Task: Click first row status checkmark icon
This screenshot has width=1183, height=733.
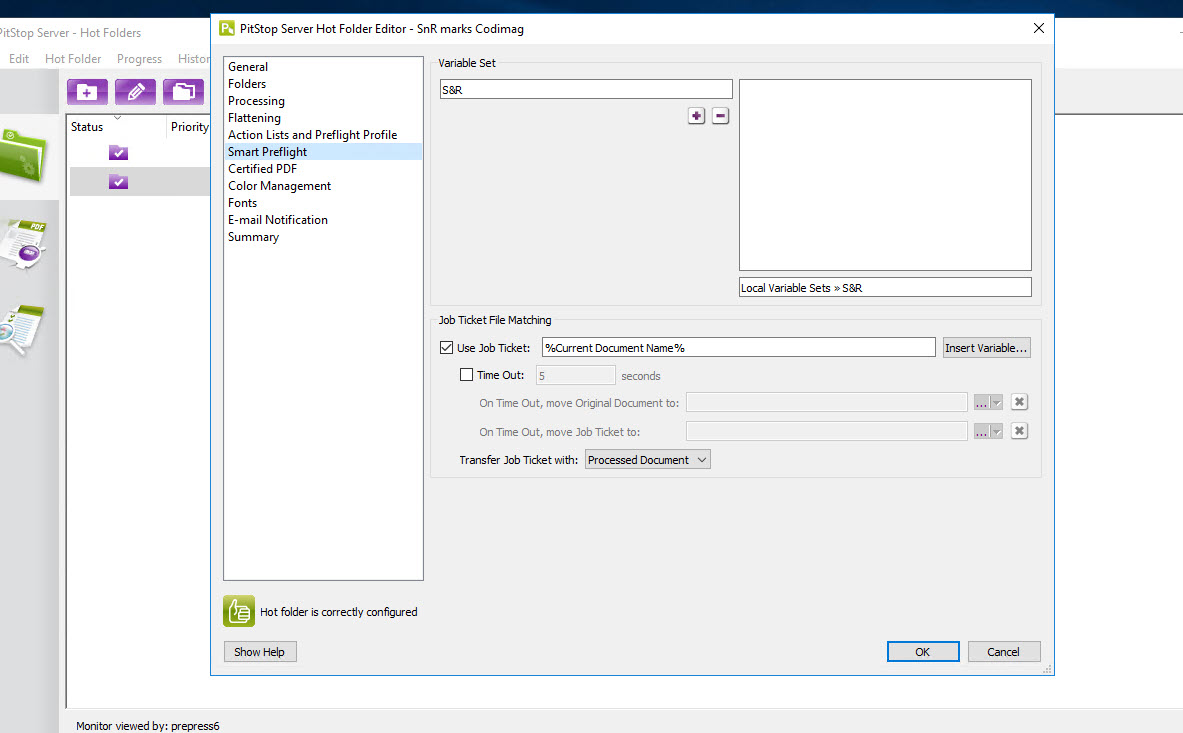Action: 118,153
